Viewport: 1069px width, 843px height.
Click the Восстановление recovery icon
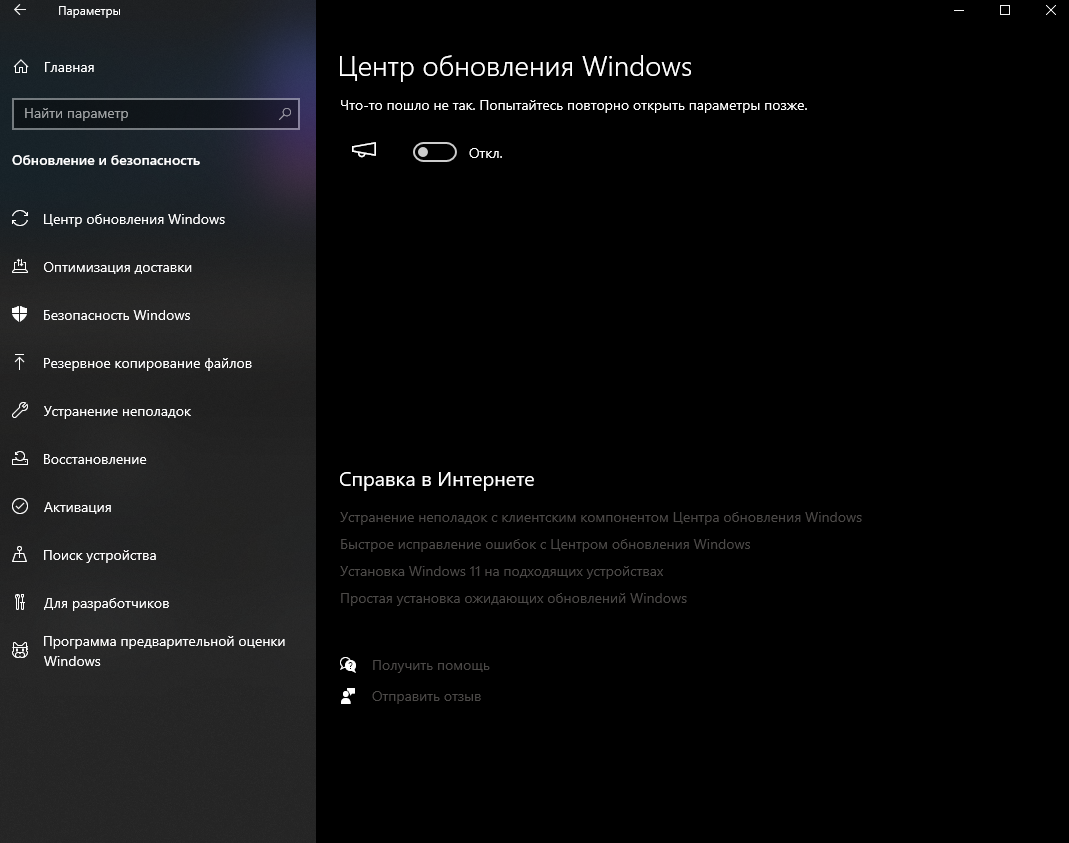[20, 458]
